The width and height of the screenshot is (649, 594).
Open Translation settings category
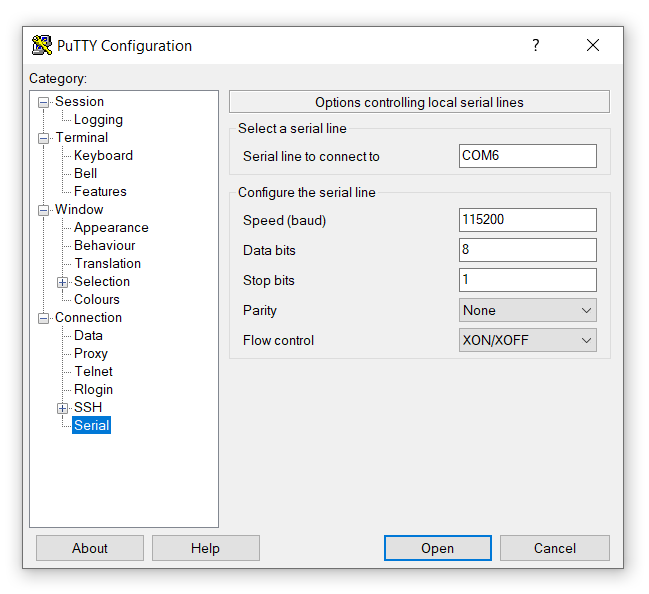108,264
